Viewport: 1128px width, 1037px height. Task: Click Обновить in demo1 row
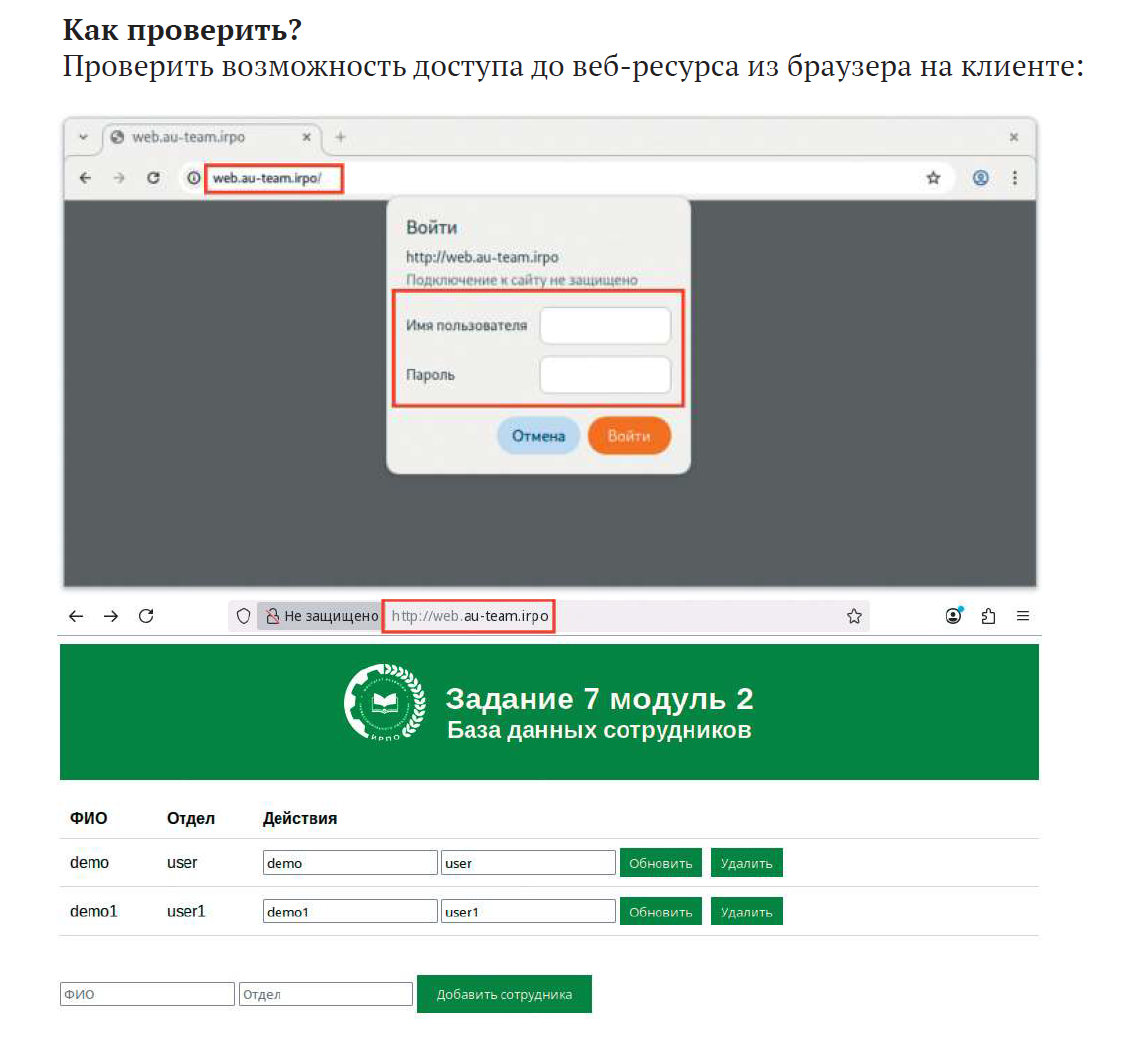660,912
